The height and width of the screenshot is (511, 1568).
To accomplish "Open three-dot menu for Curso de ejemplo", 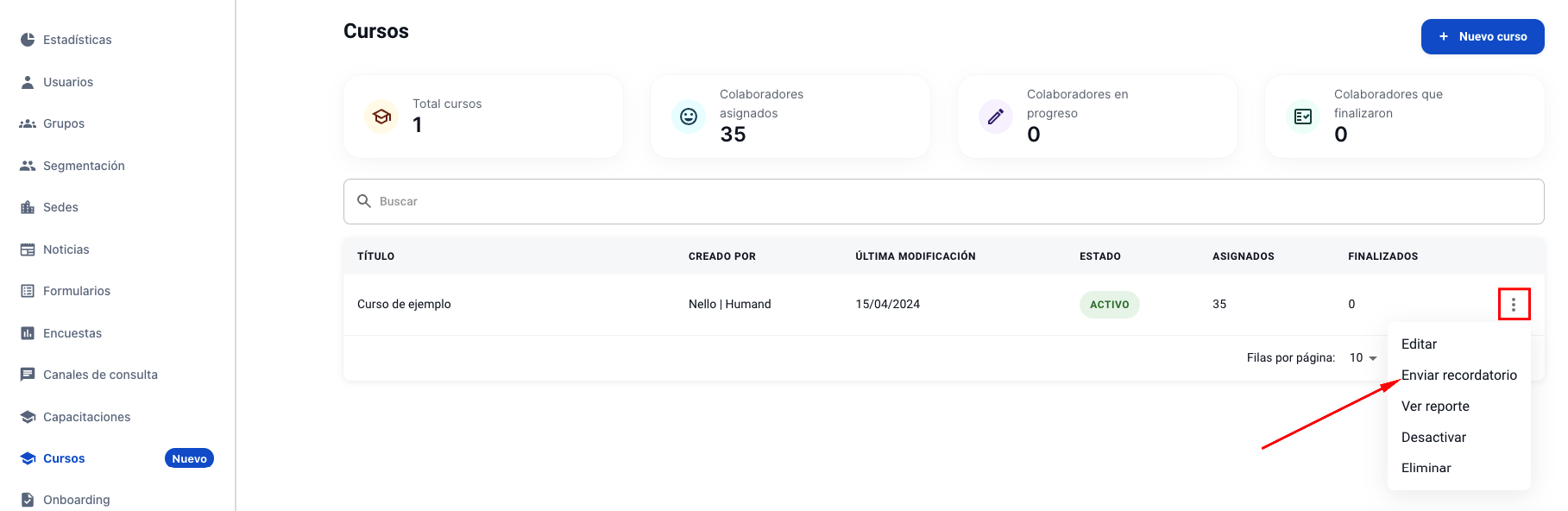I will point(1514,304).
